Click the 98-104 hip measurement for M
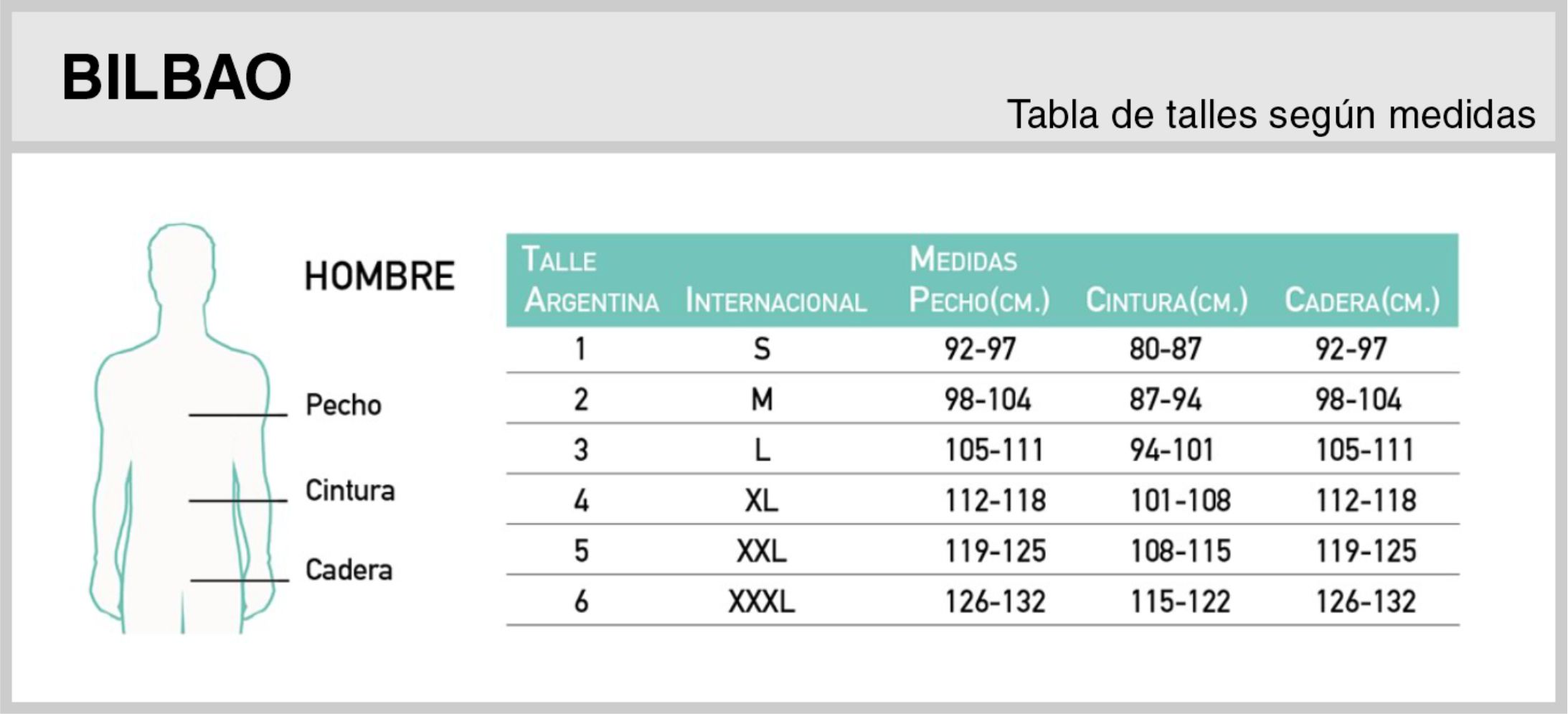The height and width of the screenshot is (714, 1568). 1358,400
